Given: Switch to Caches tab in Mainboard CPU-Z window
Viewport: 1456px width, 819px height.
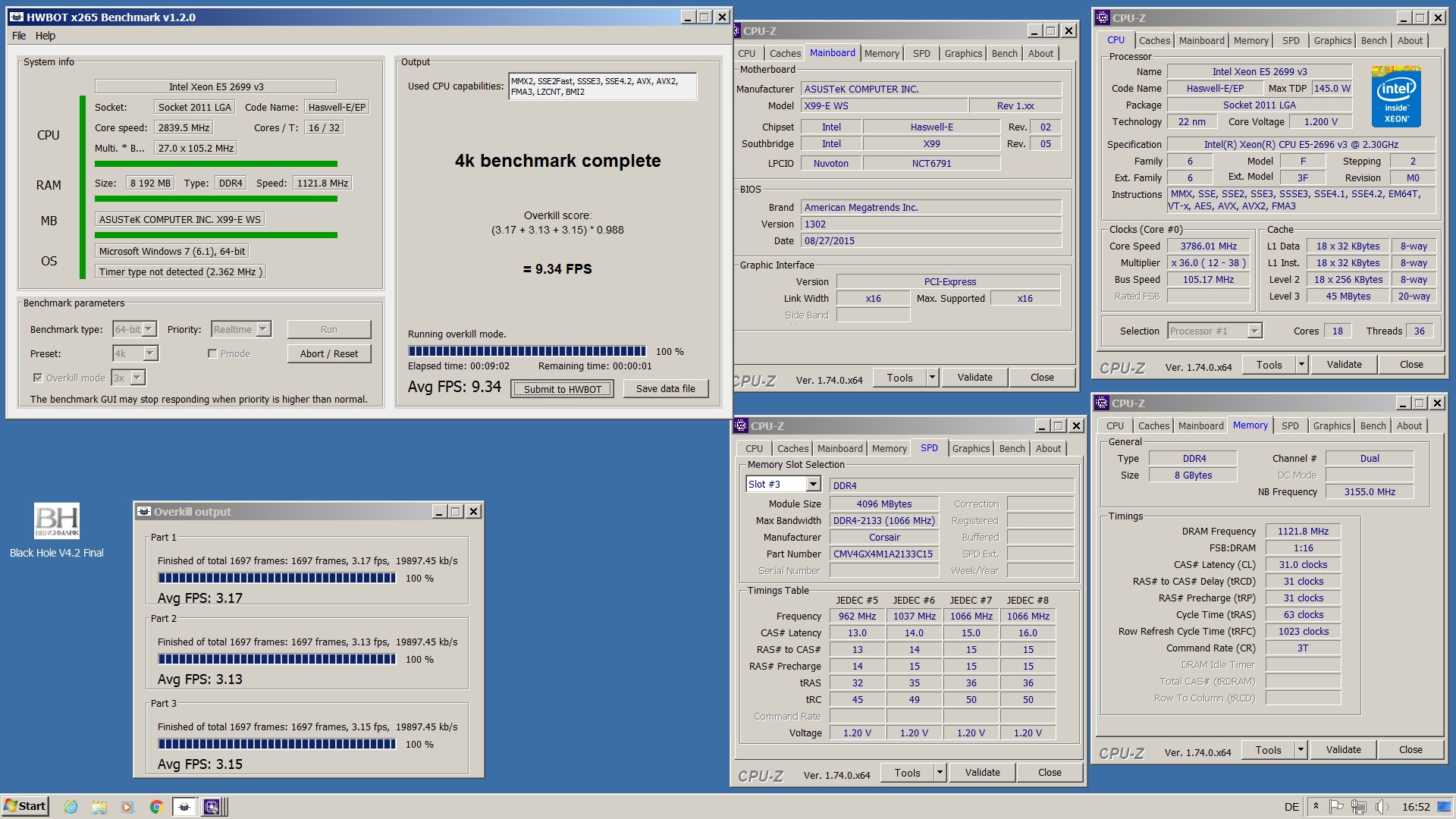Looking at the screenshot, I should pyautogui.click(x=785, y=53).
